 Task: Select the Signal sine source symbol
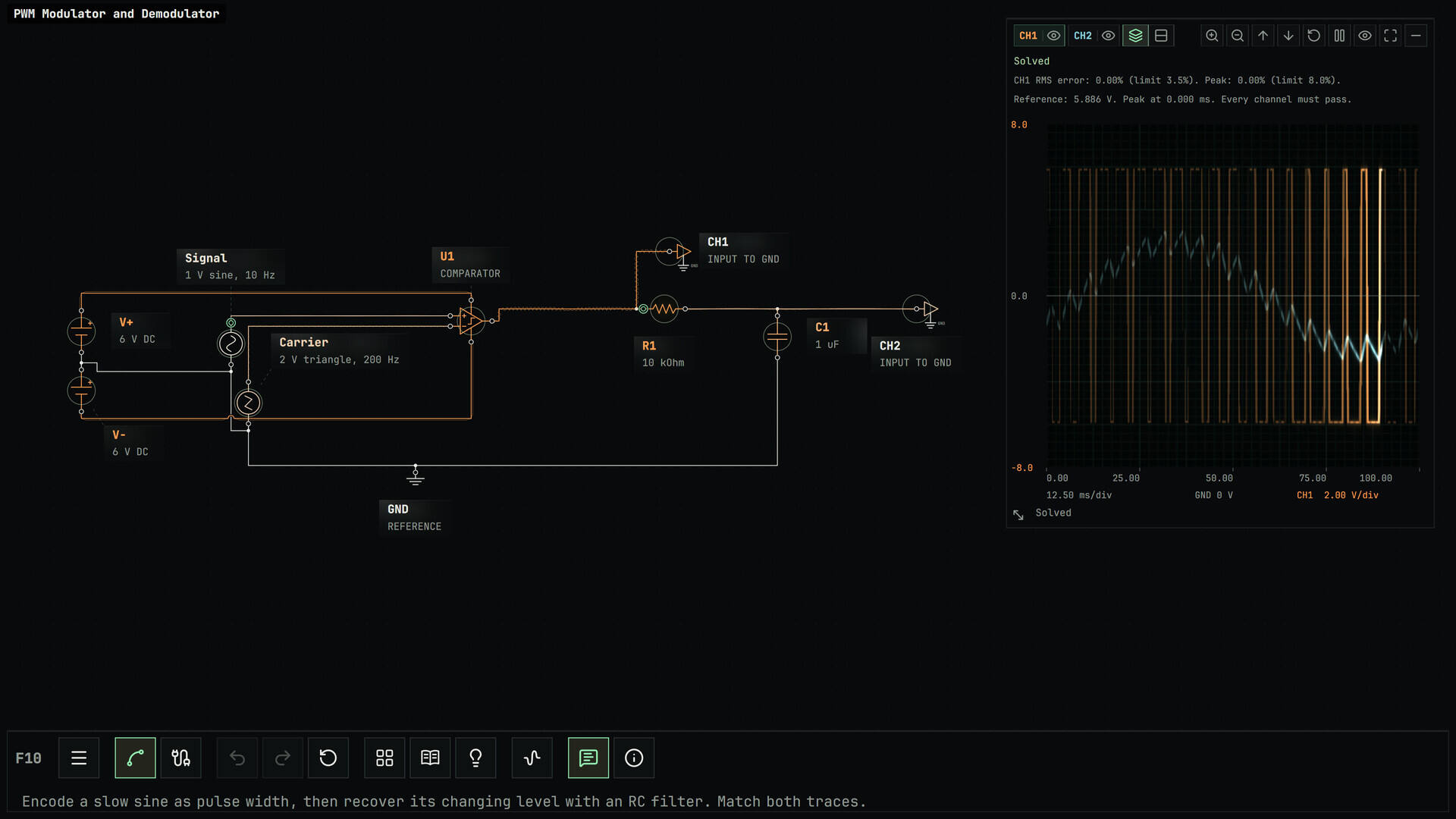coord(231,344)
